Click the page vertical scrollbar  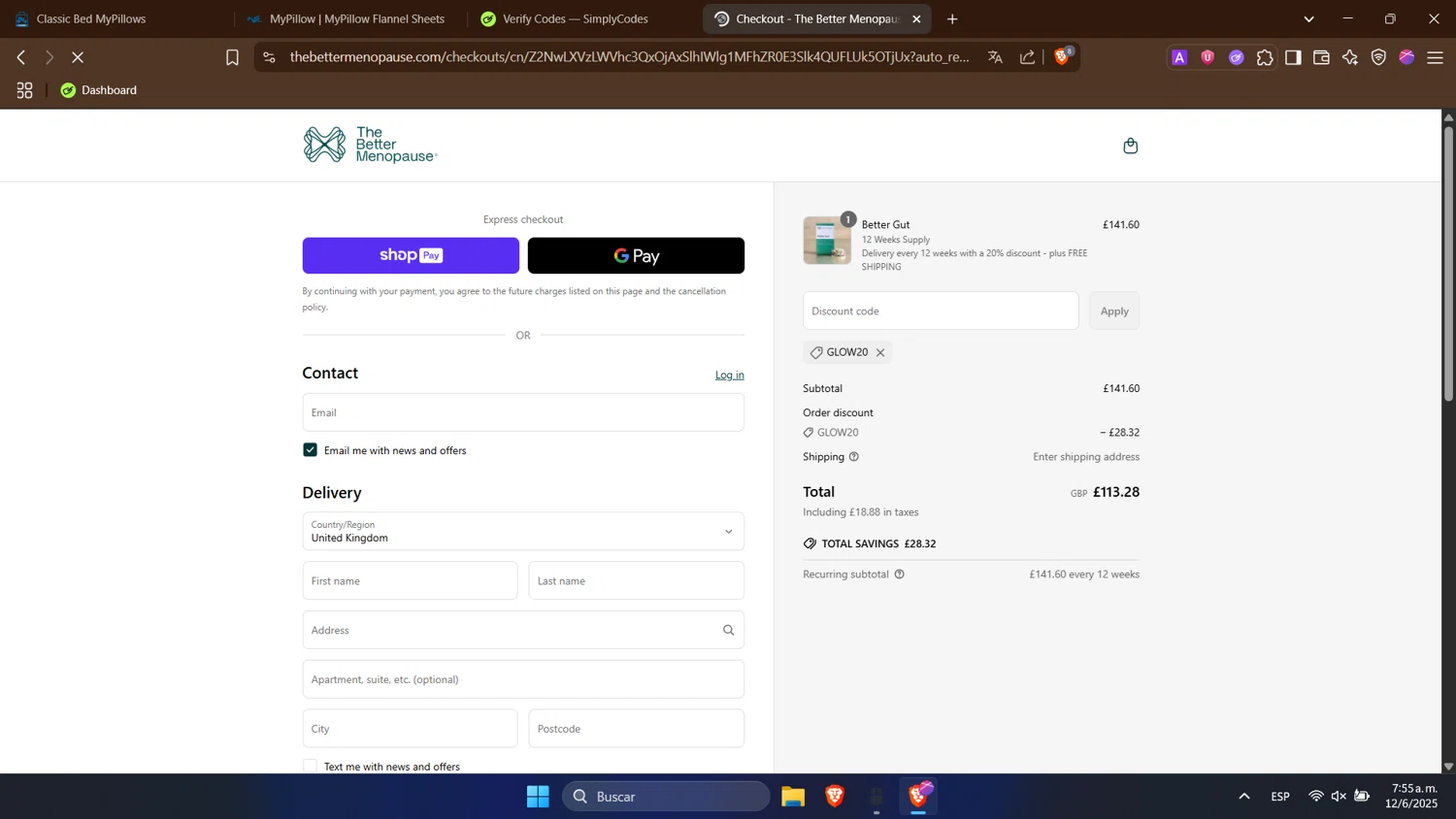pos(1448,262)
